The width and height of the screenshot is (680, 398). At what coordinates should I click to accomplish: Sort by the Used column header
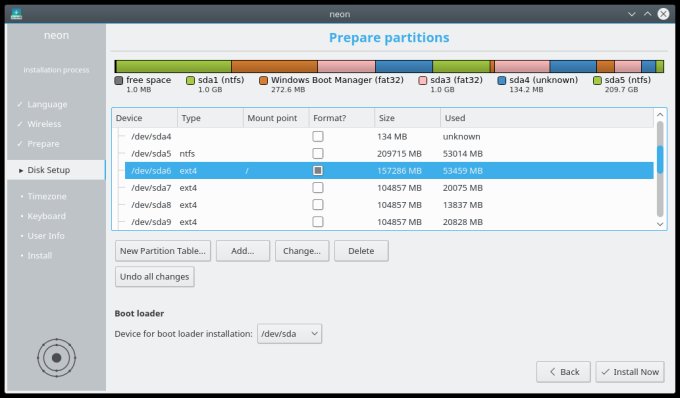(x=547, y=118)
